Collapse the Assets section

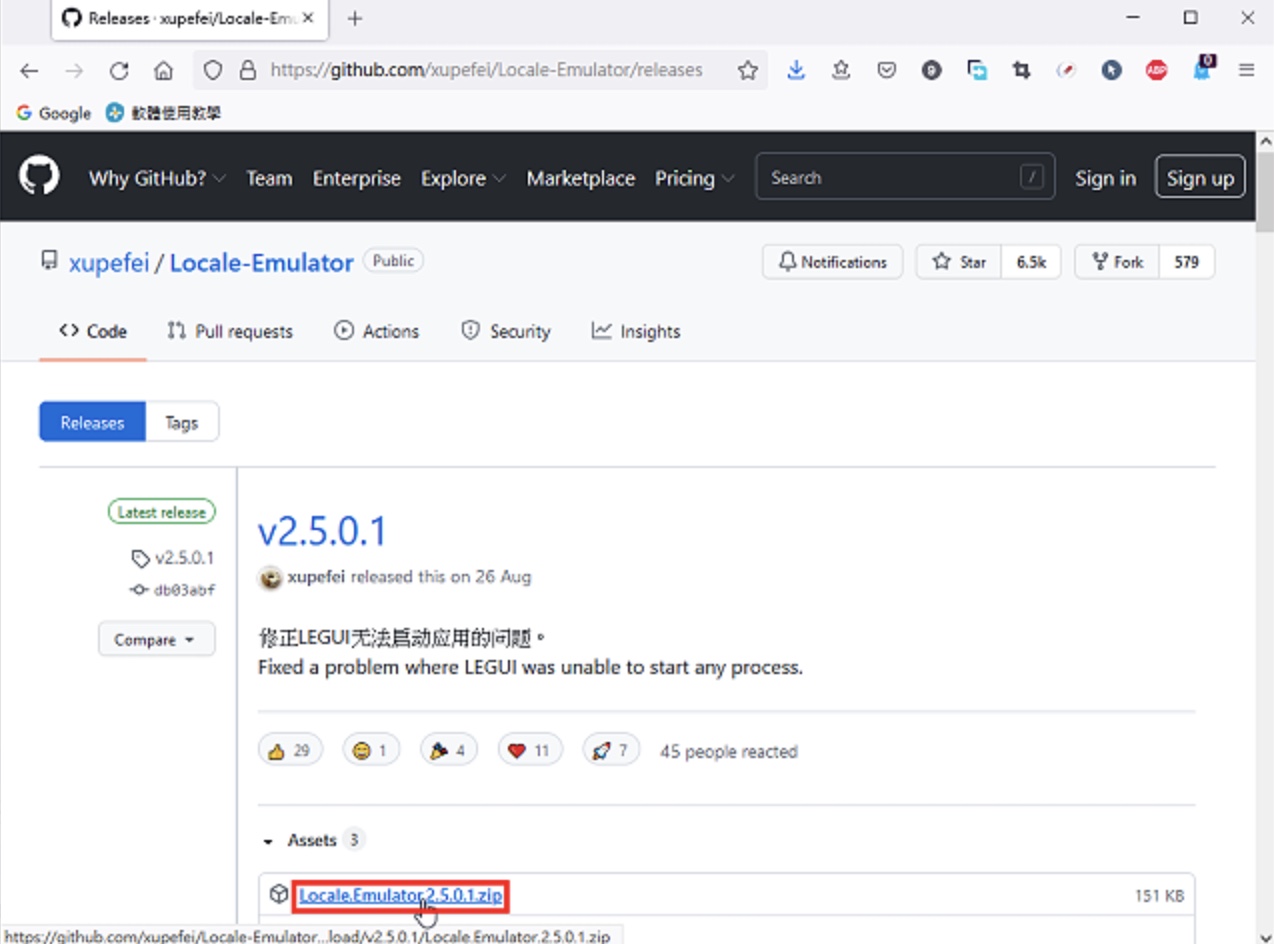(x=312, y=840)
